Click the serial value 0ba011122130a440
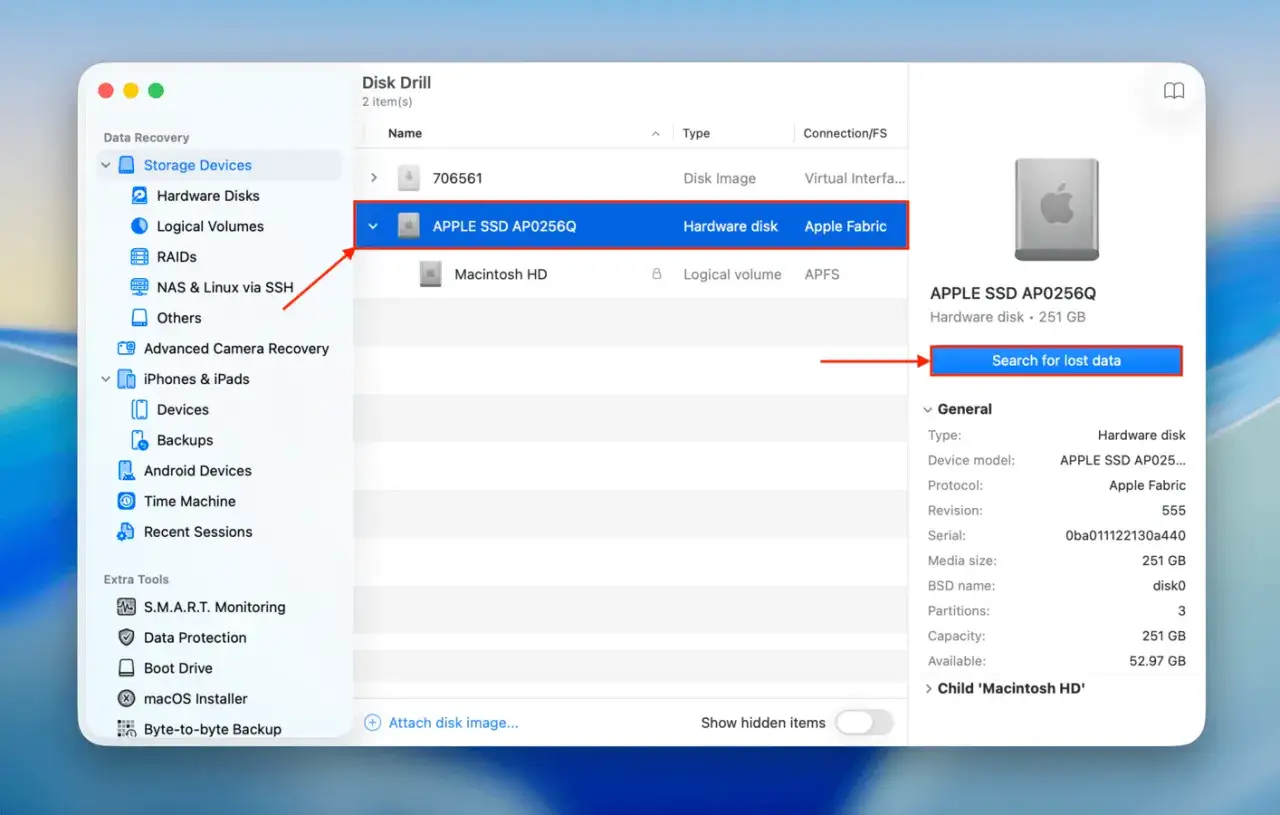 1126,535
